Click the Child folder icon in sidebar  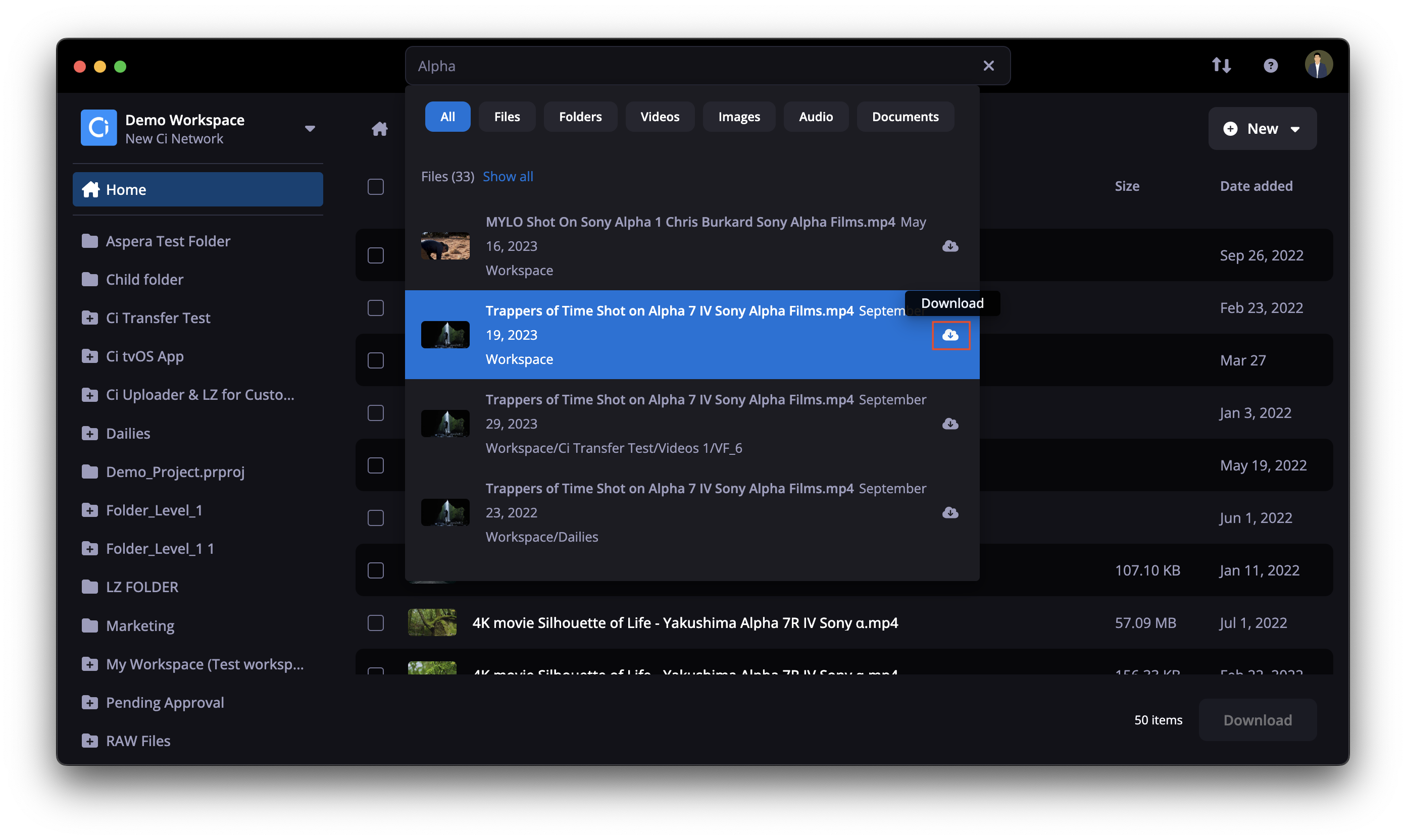89,280
